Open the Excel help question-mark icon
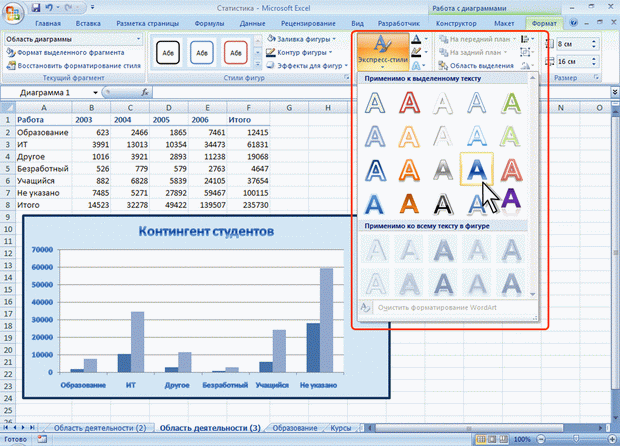The height and width of the screenshot is (446, 620). [x=573, y=23]
